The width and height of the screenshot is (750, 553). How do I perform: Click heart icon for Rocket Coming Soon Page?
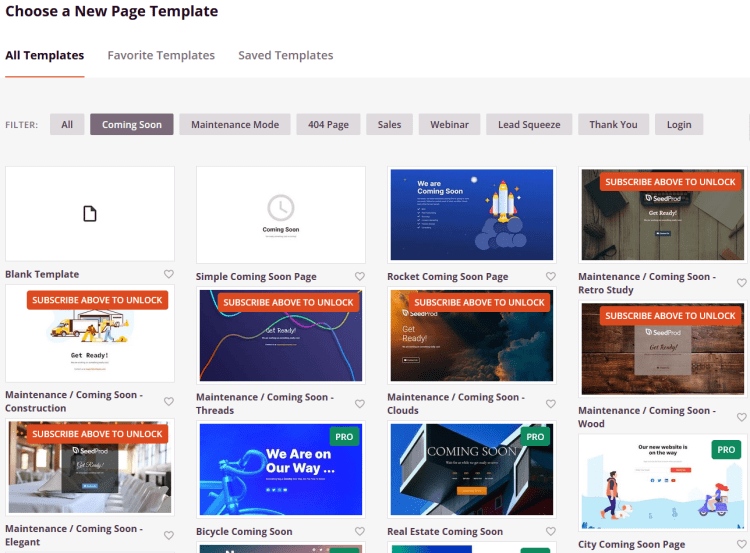[551, 276]
